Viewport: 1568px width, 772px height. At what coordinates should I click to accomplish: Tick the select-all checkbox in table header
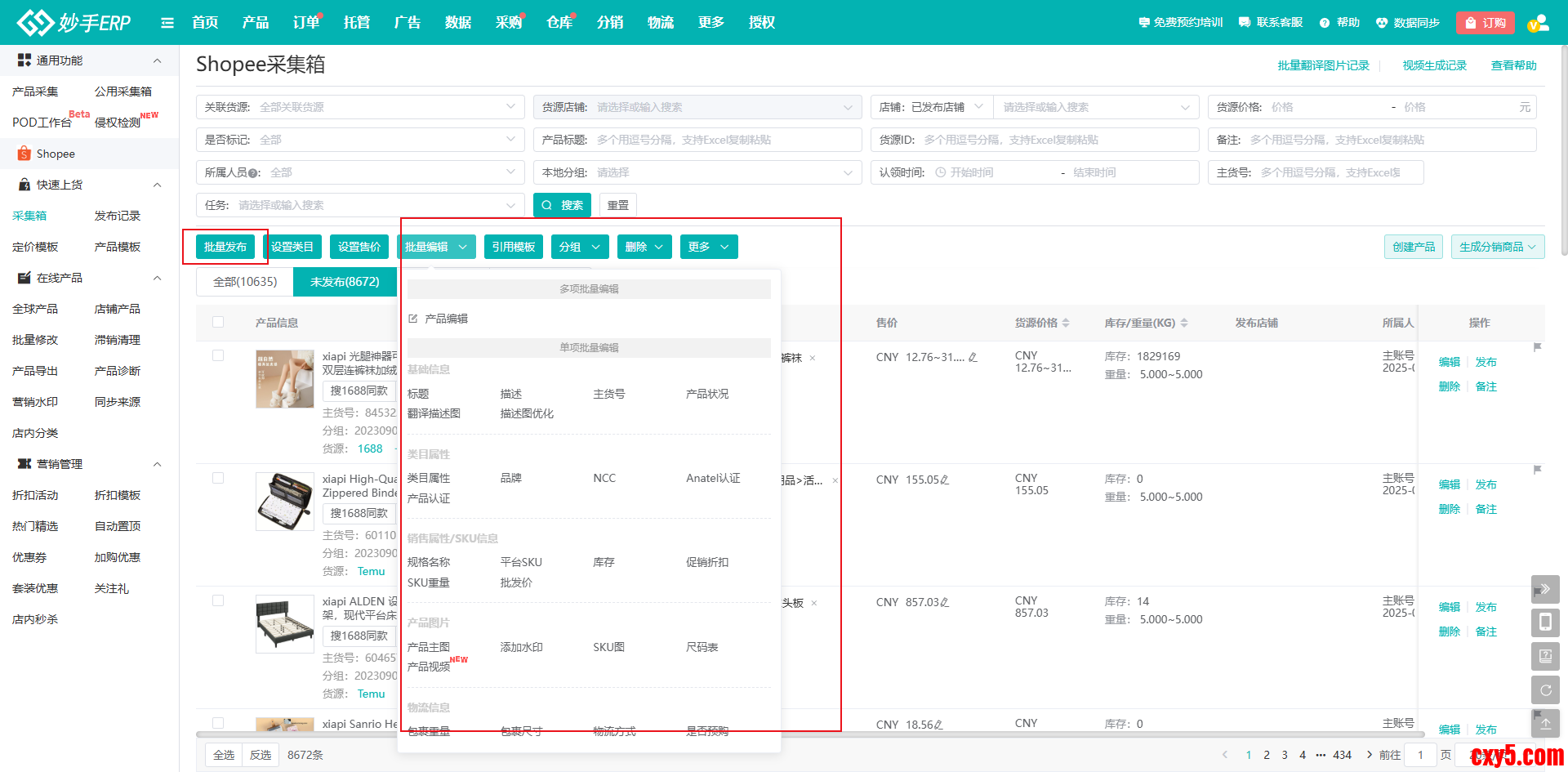click(218, 323)
